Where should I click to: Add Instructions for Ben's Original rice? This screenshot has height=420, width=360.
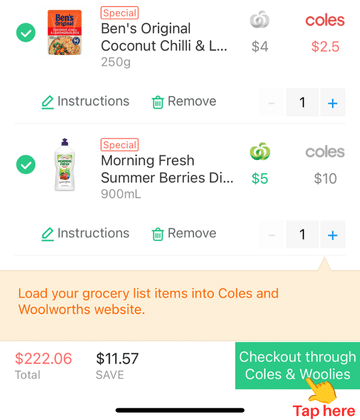click(85, 101)
